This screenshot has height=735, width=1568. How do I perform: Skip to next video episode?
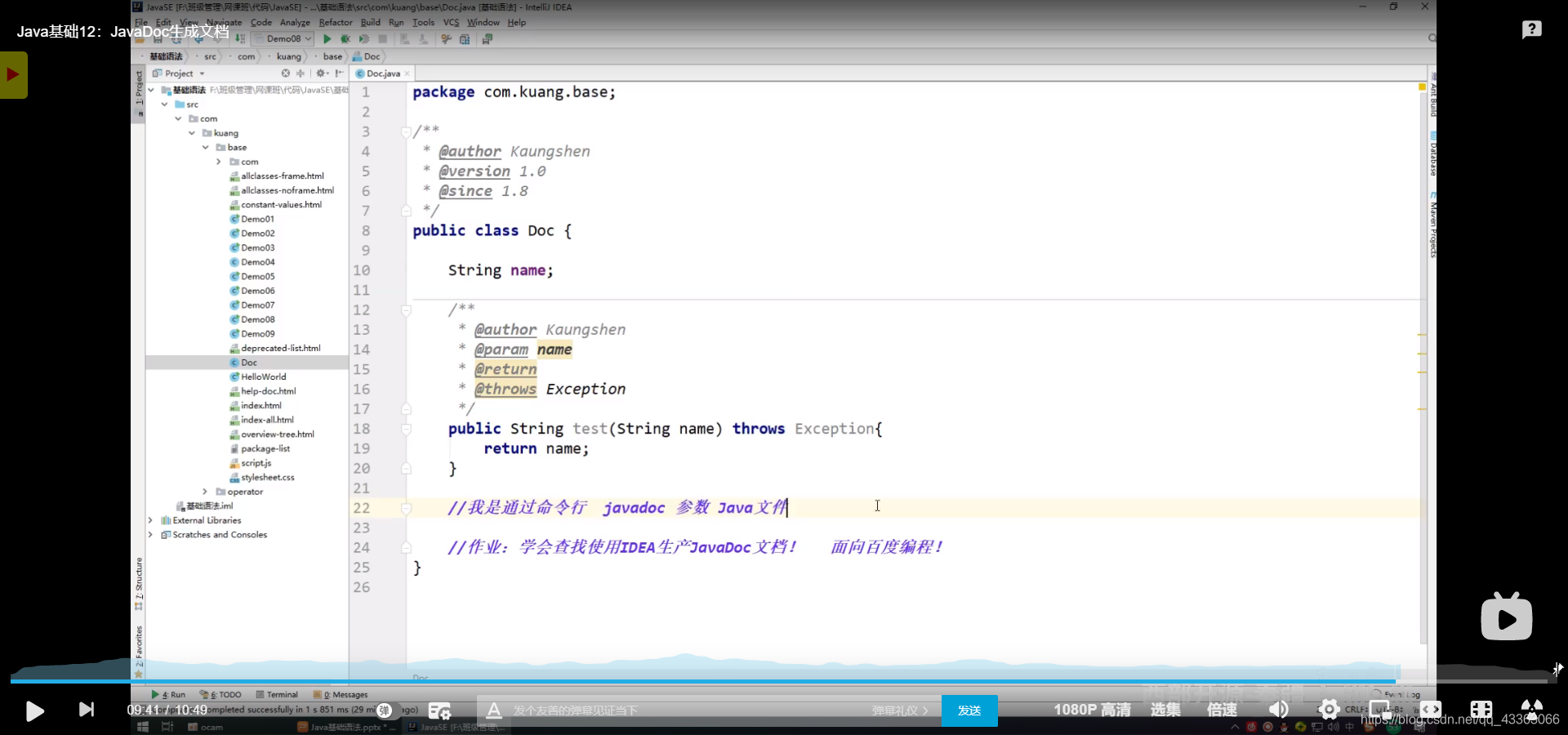(86, 710)
